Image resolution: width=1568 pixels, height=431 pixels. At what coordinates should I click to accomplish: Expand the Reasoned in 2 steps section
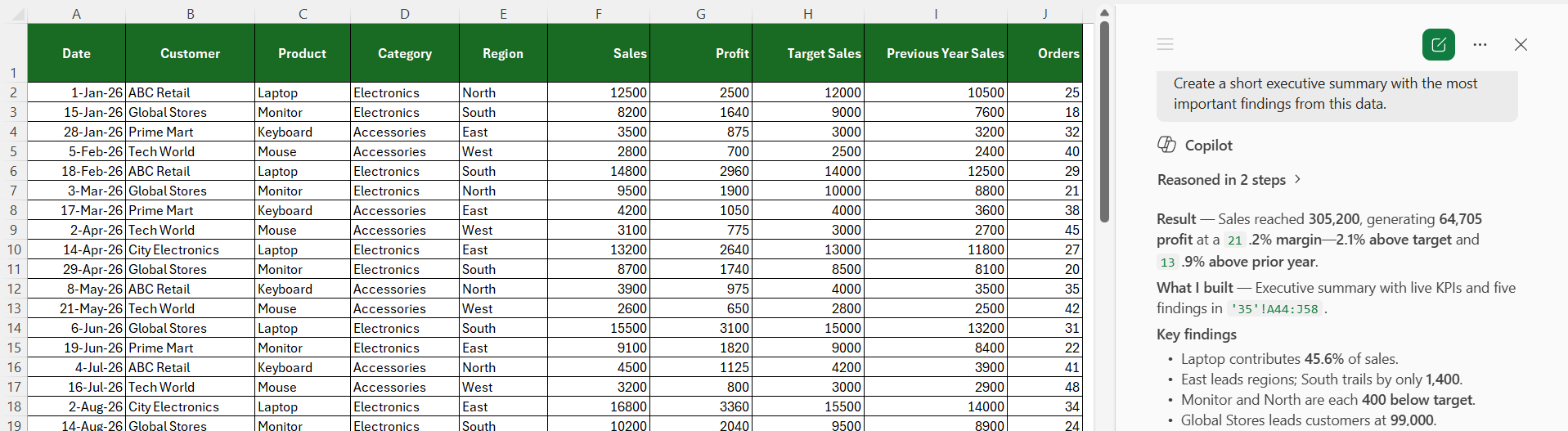click(1229, 180)
